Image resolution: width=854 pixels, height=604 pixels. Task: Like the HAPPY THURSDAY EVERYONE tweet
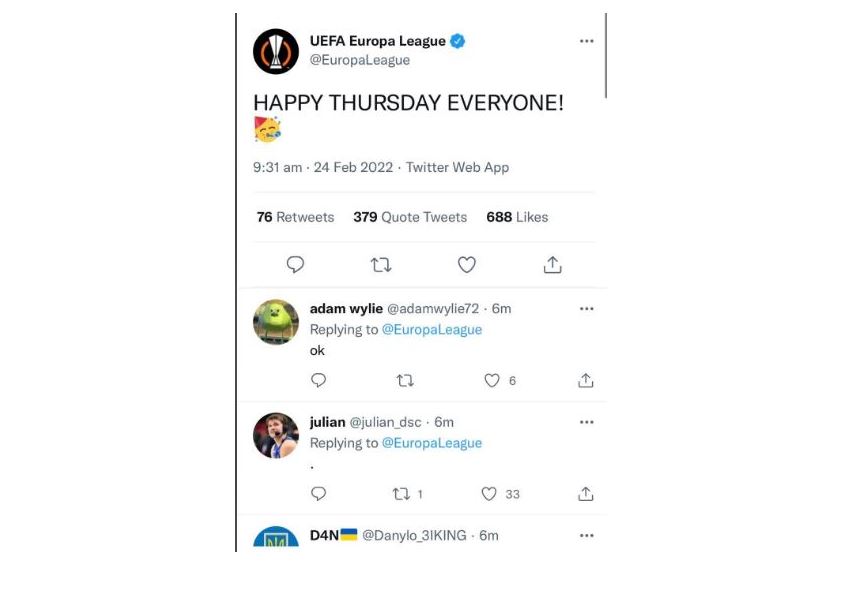(x=467, y=265)
